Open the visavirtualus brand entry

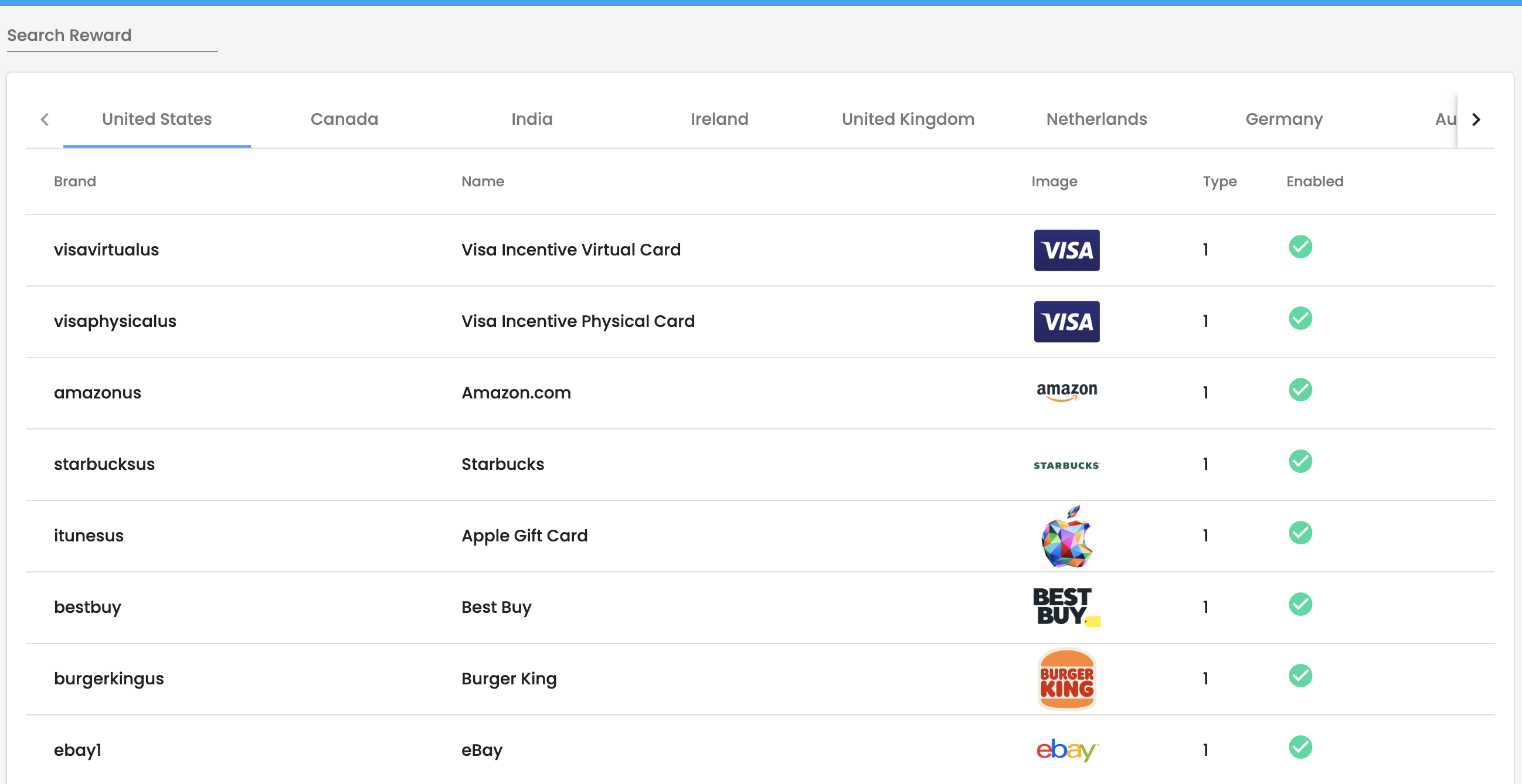point(106,250)
